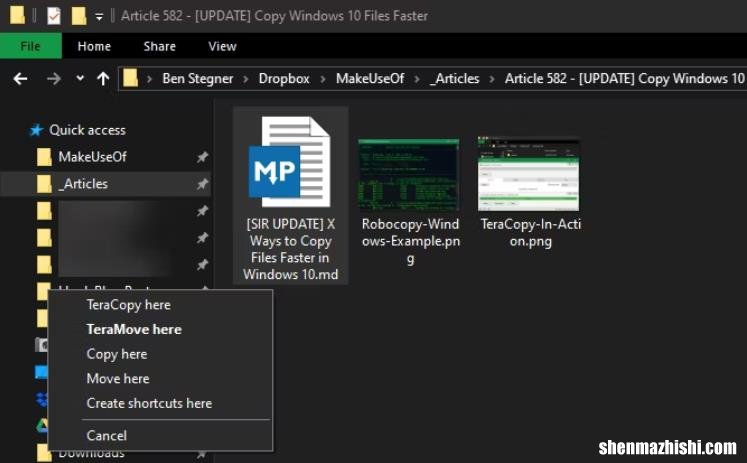Expand the chevron after Dropbox breadcrumb
The image size is (747, 463).
point(323,79)
